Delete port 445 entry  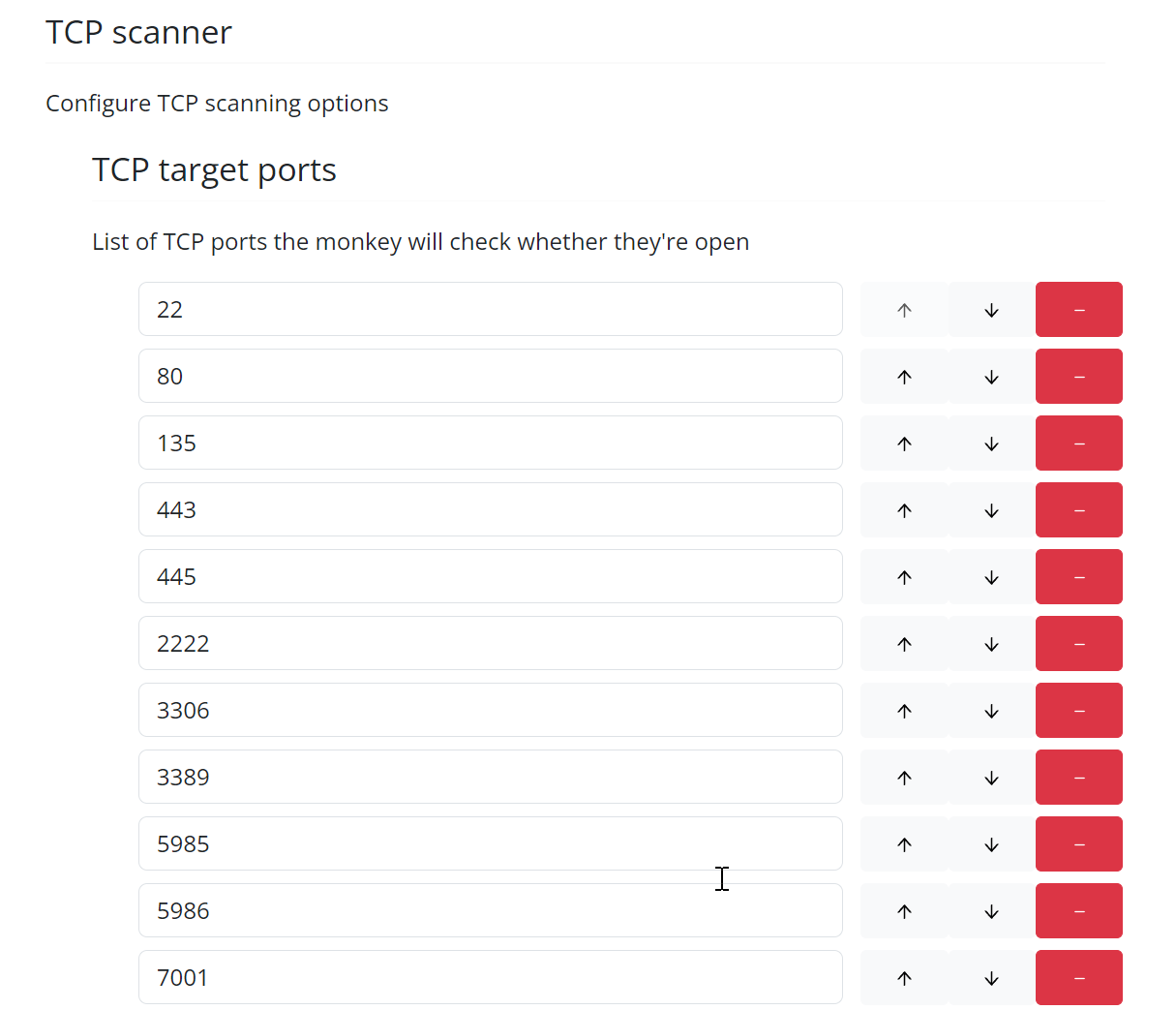1078,577
